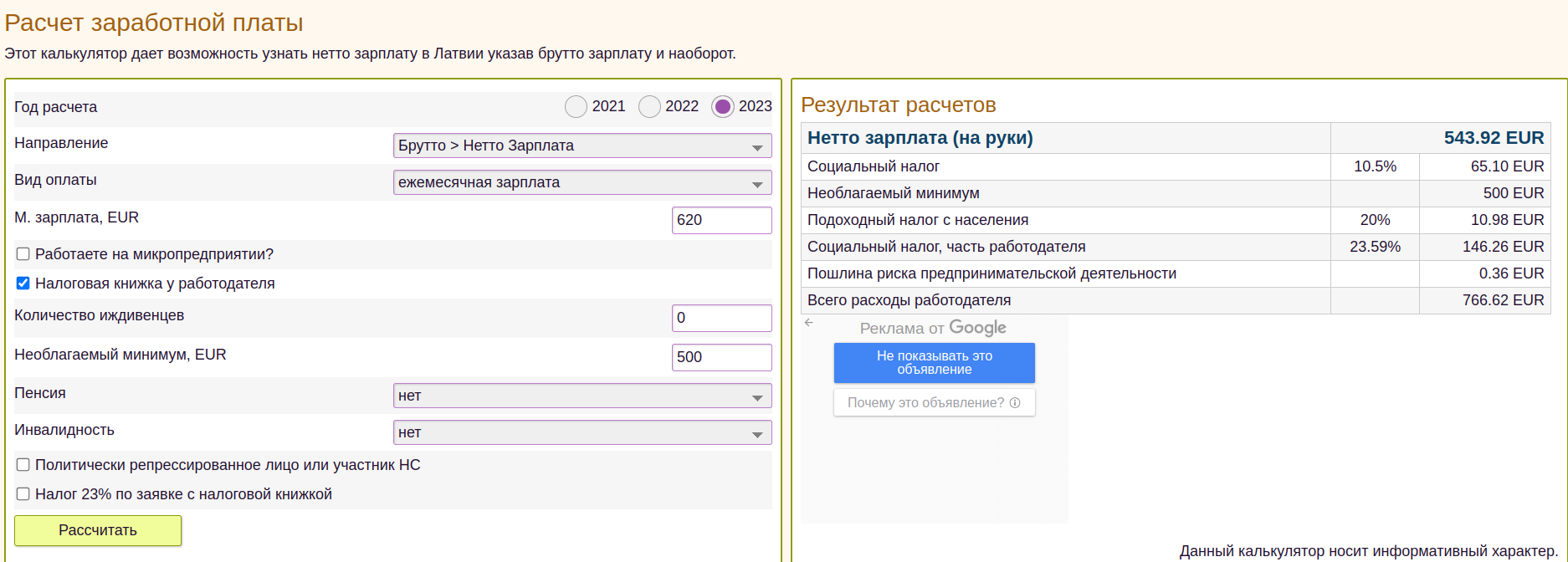Expand the Инвалидность dropdown
The image size is (1568, 562).
[582, 432]
